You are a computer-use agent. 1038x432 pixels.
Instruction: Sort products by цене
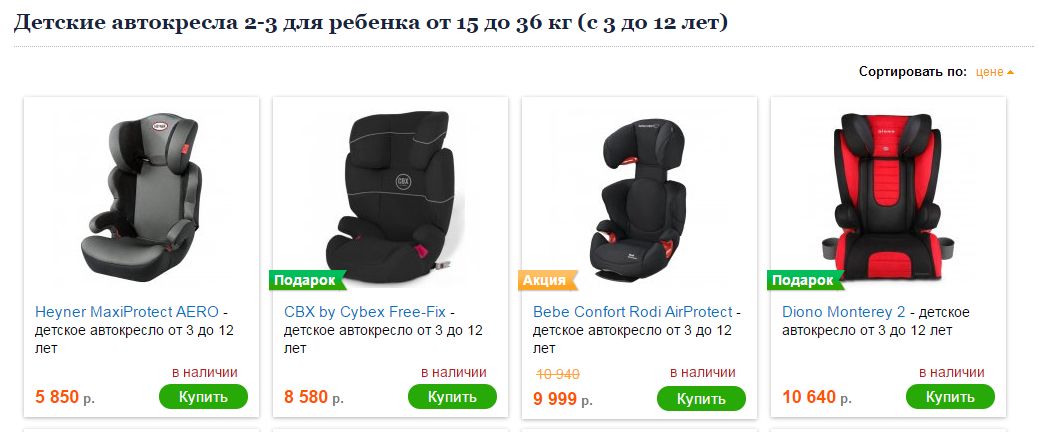(x=990, y=72)
